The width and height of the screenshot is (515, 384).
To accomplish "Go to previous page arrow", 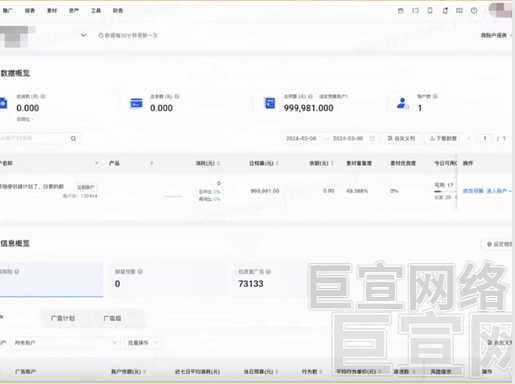I will tap(469, 138).
